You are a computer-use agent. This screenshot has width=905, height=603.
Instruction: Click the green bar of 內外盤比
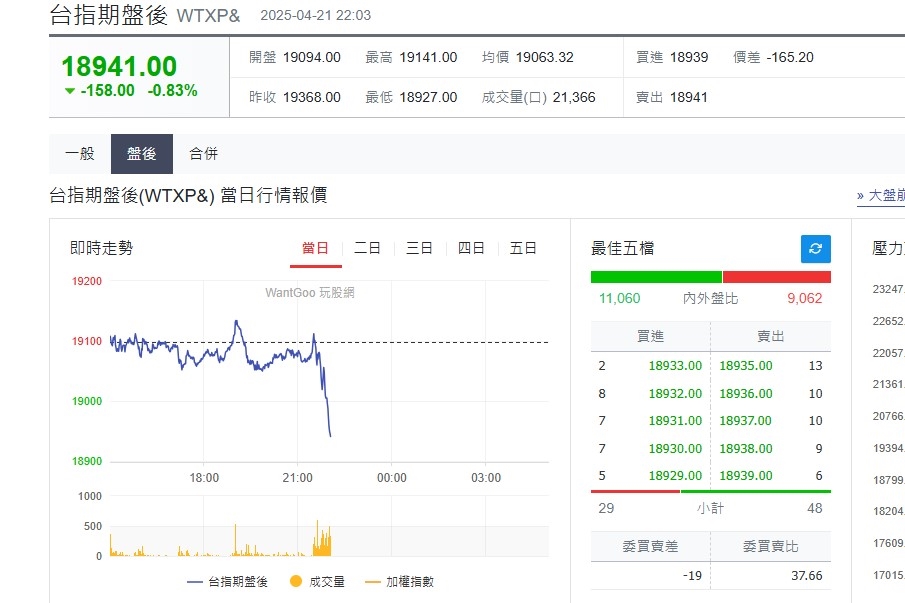tap(655, 277)
